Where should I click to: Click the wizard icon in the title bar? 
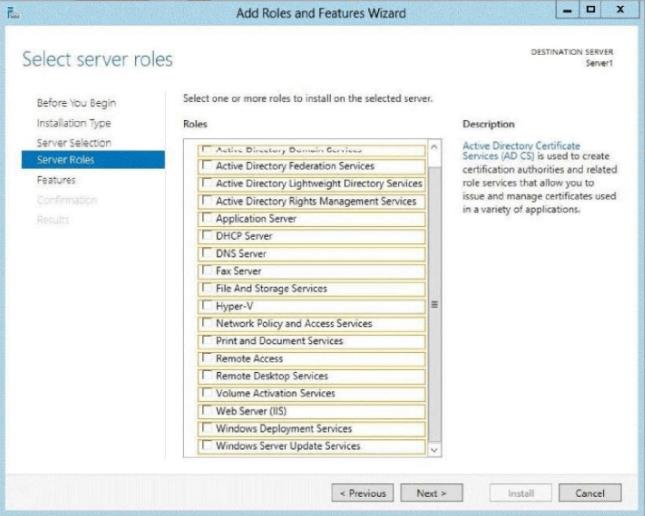tap(13, 13)
